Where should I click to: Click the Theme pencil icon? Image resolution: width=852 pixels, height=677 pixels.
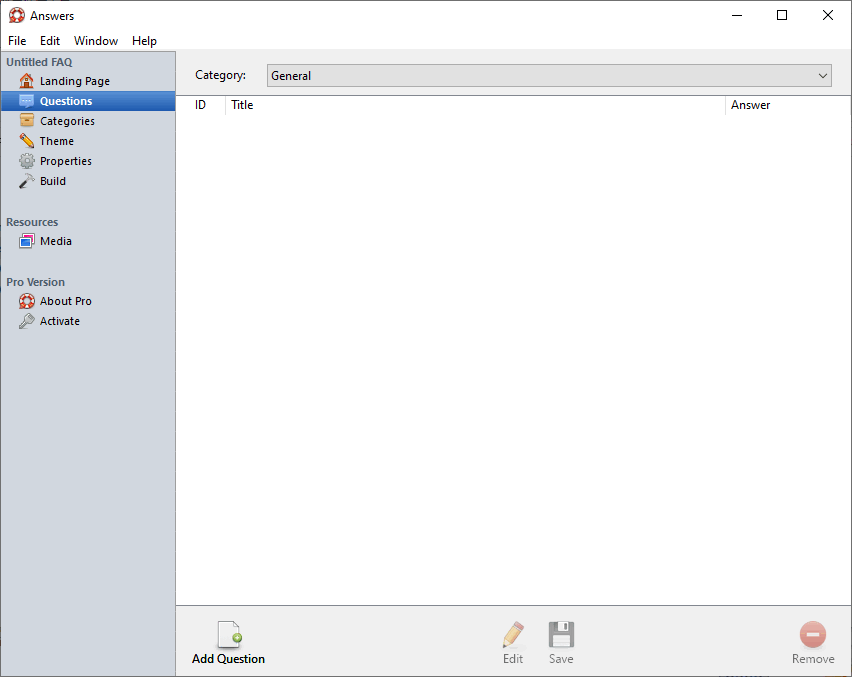[x=27, y=141]
